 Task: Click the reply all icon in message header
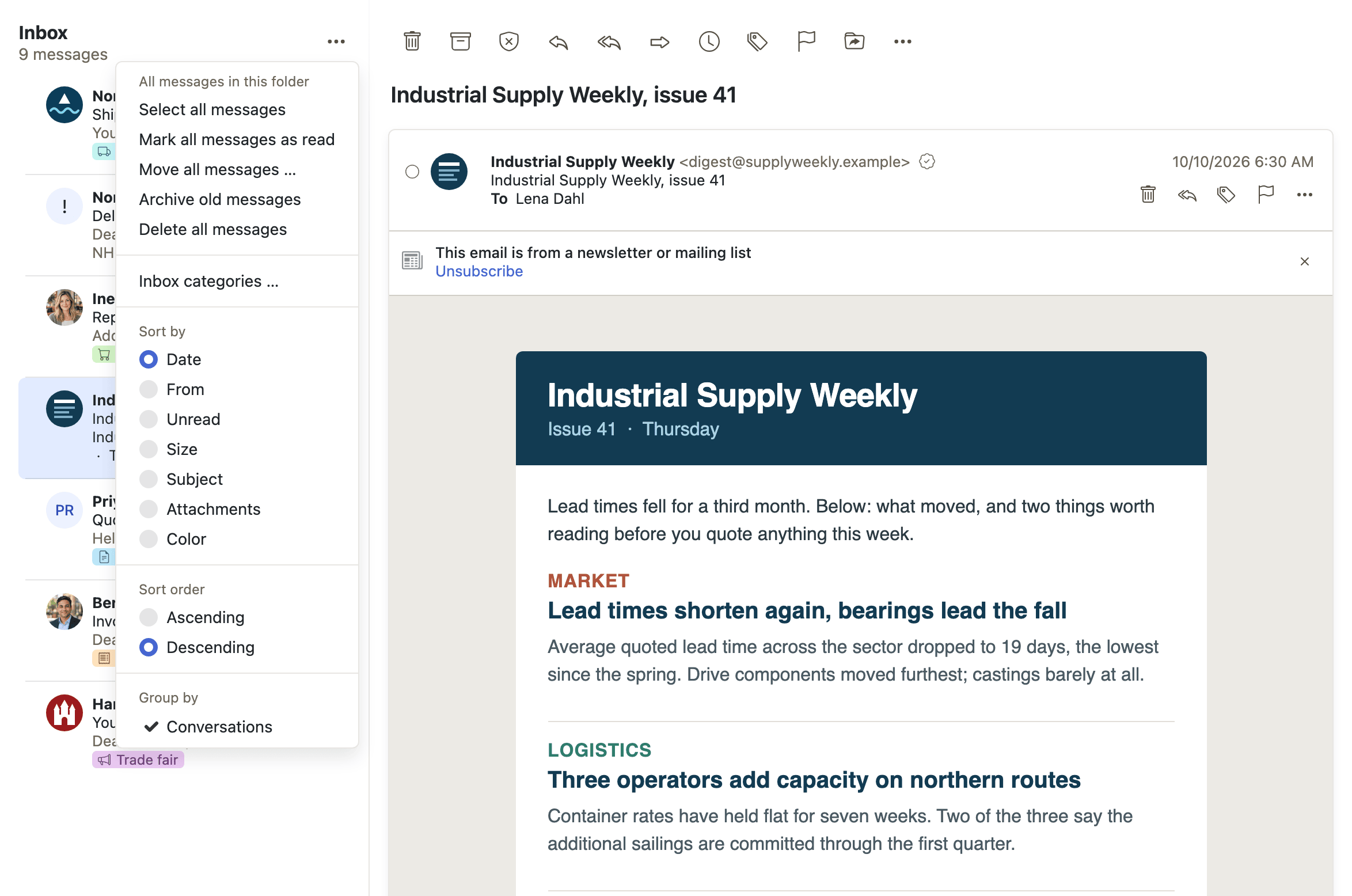(x=1187, y=195)
